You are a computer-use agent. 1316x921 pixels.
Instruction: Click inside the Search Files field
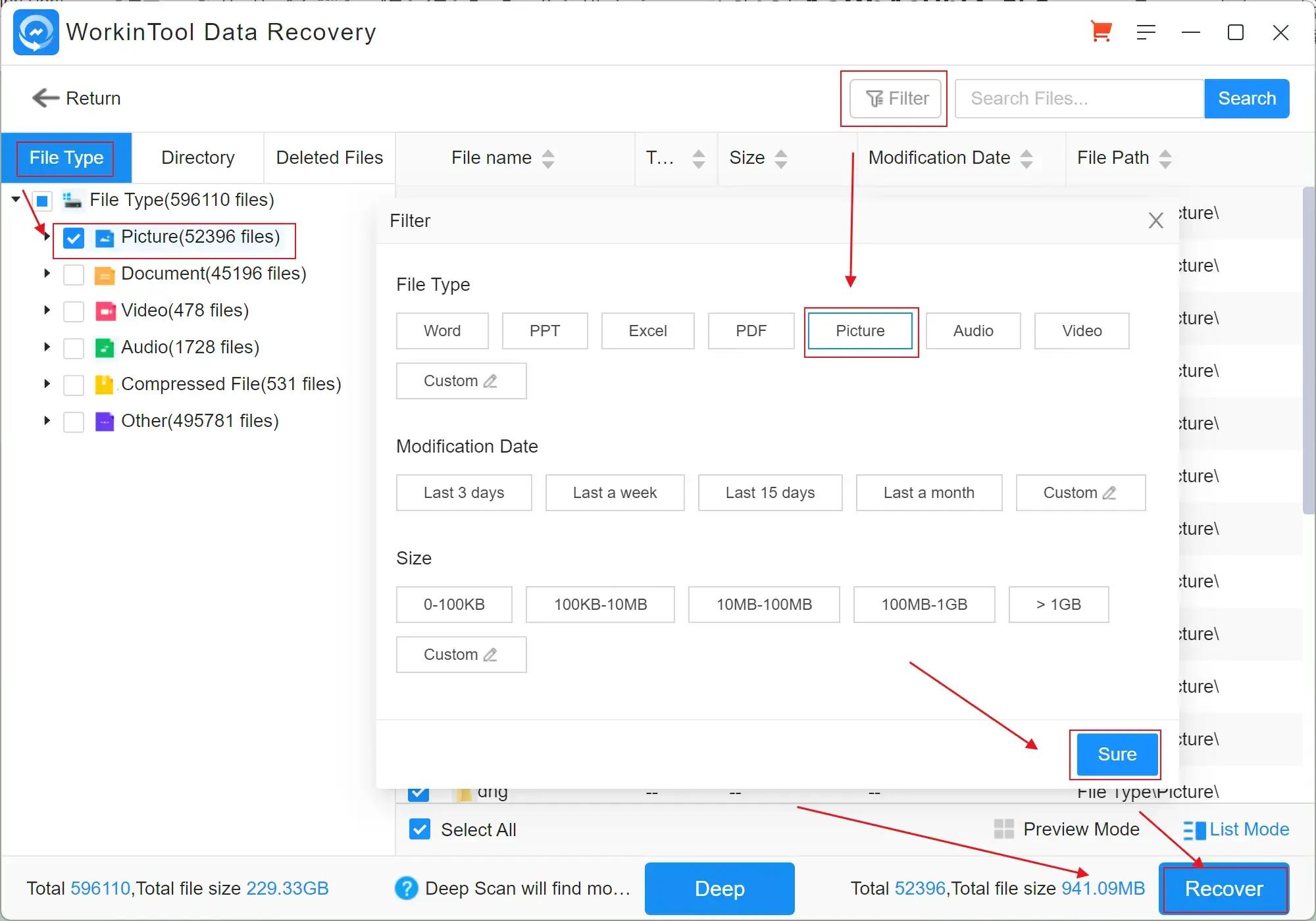(x=1079, y=99)
